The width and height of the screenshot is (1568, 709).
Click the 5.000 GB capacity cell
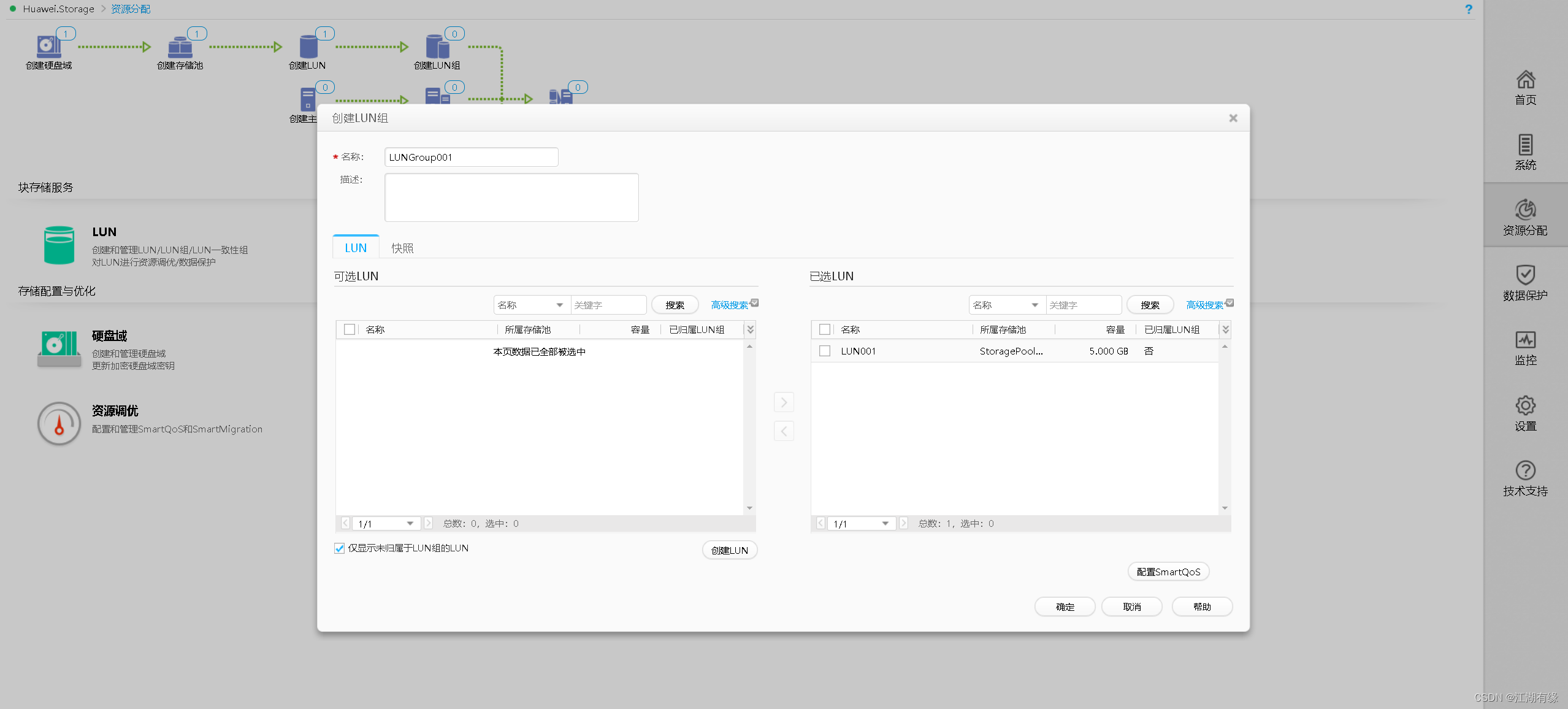coord(1108,351)
